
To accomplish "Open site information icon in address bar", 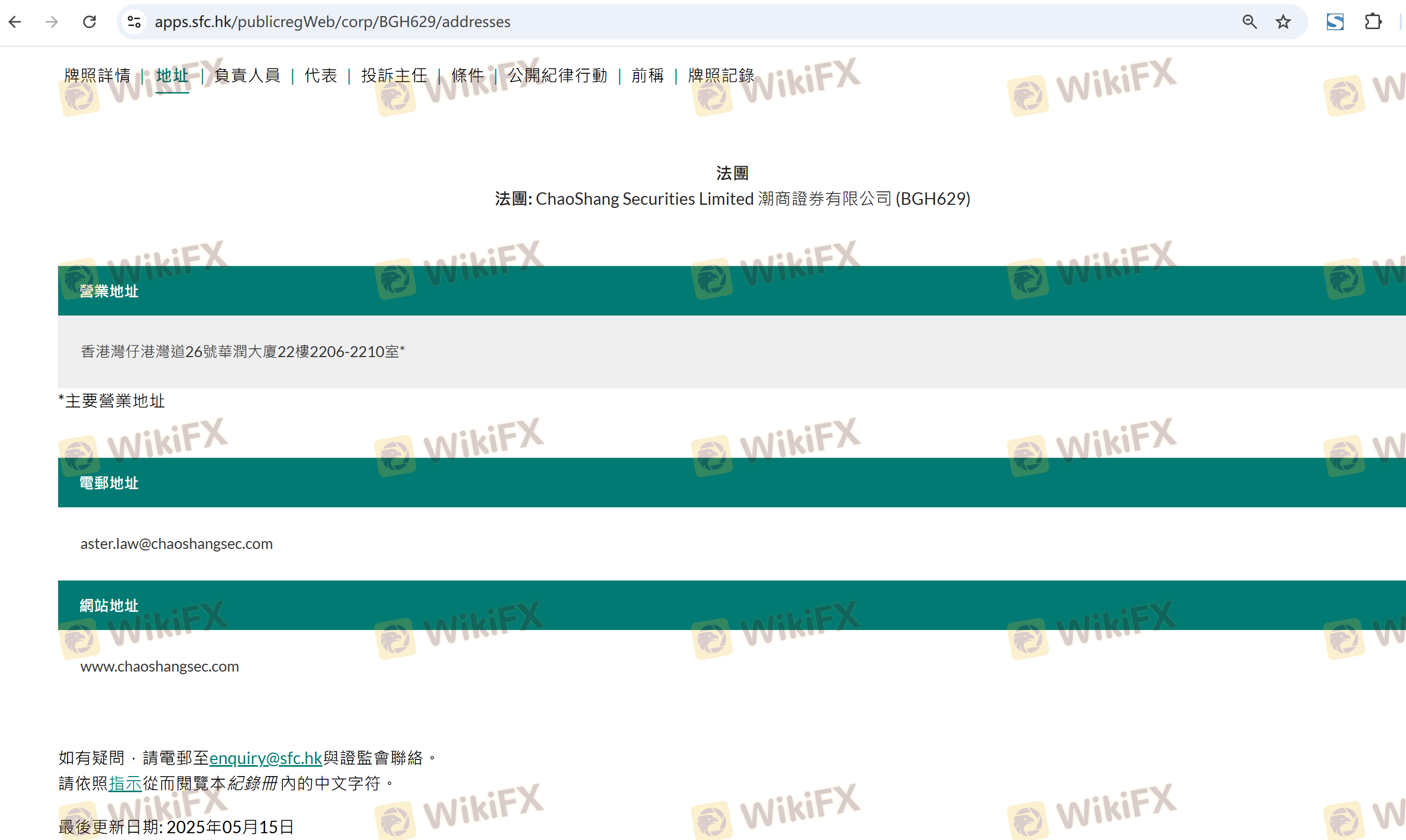I will click(134, 21).
